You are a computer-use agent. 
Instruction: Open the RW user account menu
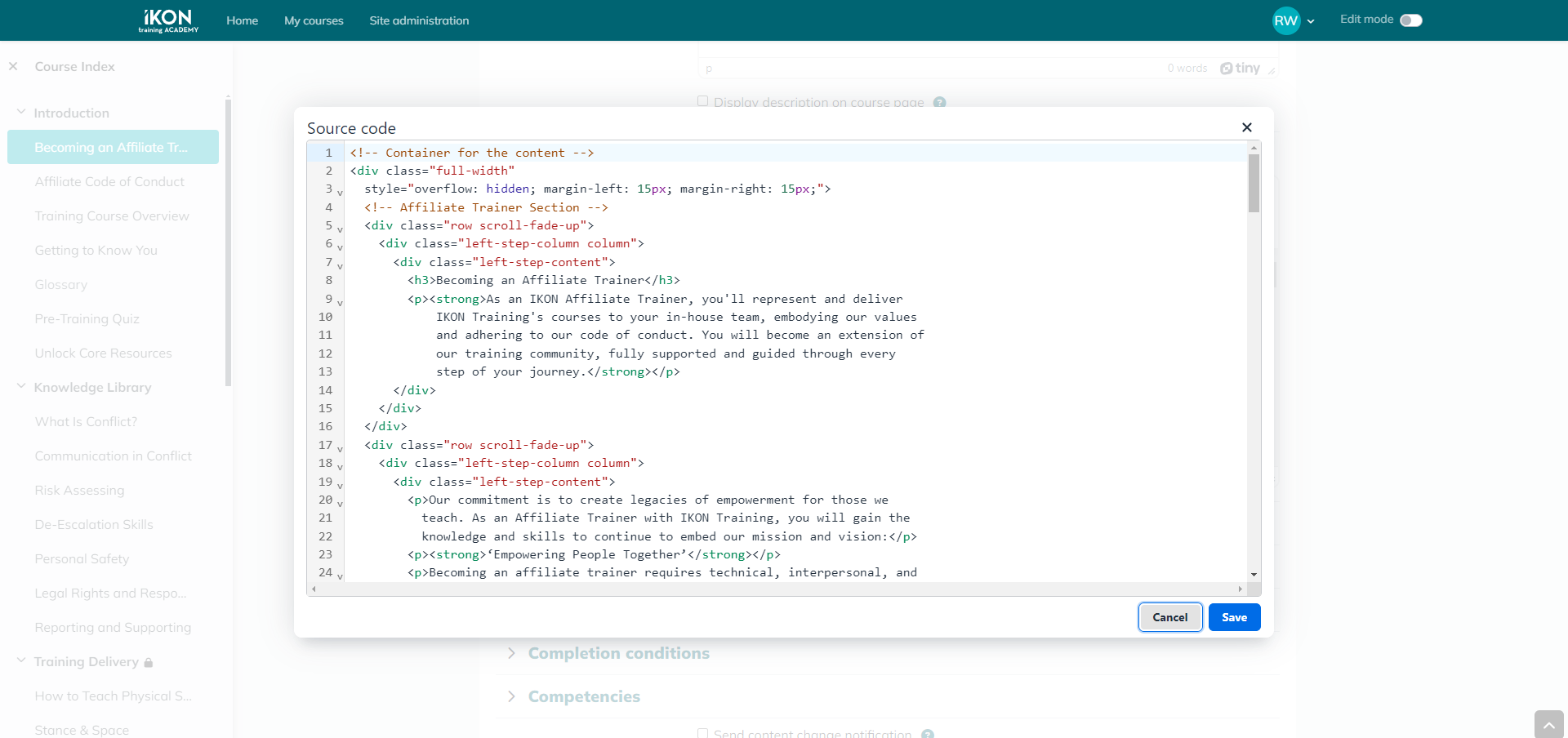tap(1293, 20)
